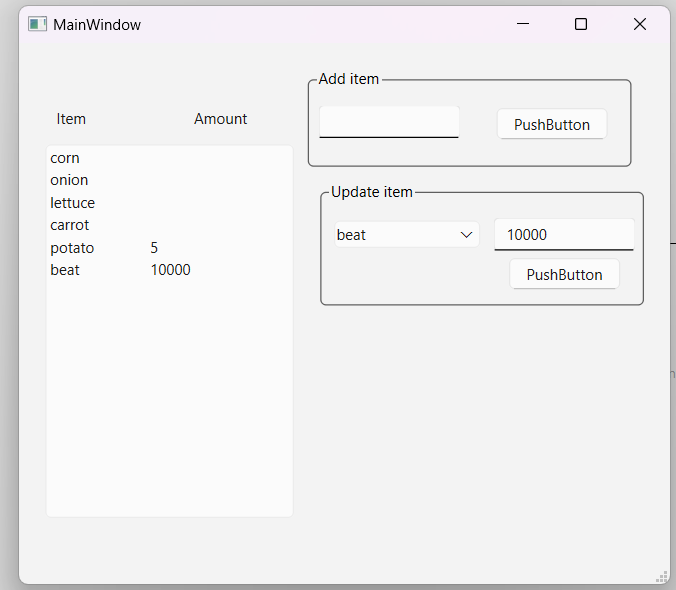Maximize the MainWindow window
Image resolution: width=676 pixels, height=590 pixels.
click(581, 24)
